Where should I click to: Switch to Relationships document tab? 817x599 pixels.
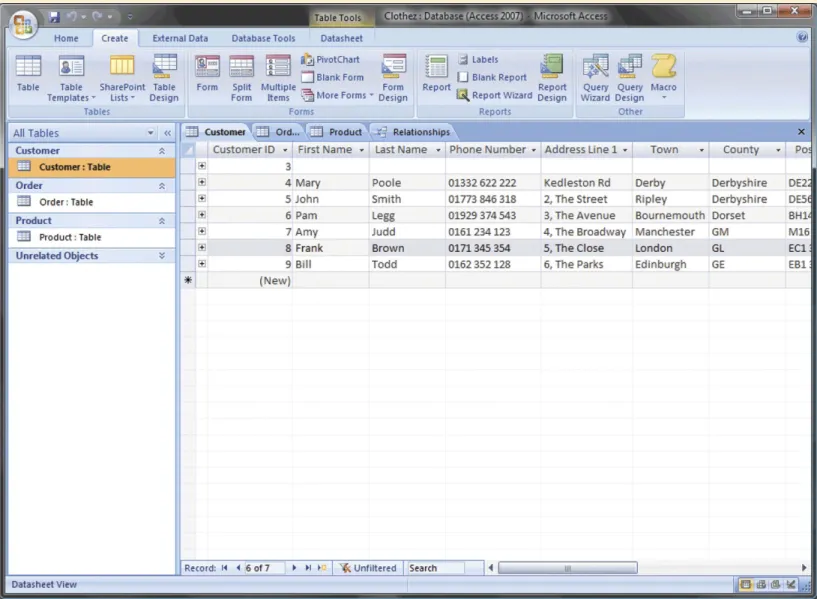pos(413,132)
